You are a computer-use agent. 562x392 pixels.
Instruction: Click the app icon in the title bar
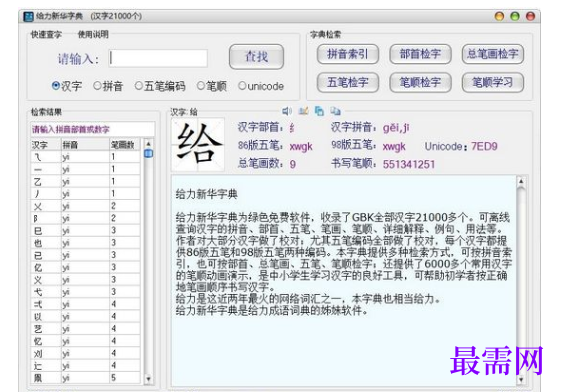28,16
